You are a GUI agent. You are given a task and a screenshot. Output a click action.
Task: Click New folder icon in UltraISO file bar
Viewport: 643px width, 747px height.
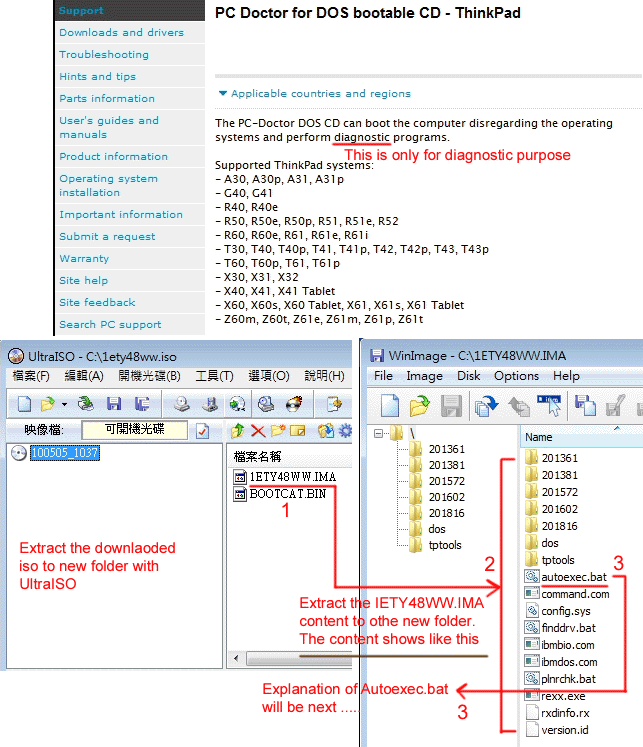click(278, 431)
